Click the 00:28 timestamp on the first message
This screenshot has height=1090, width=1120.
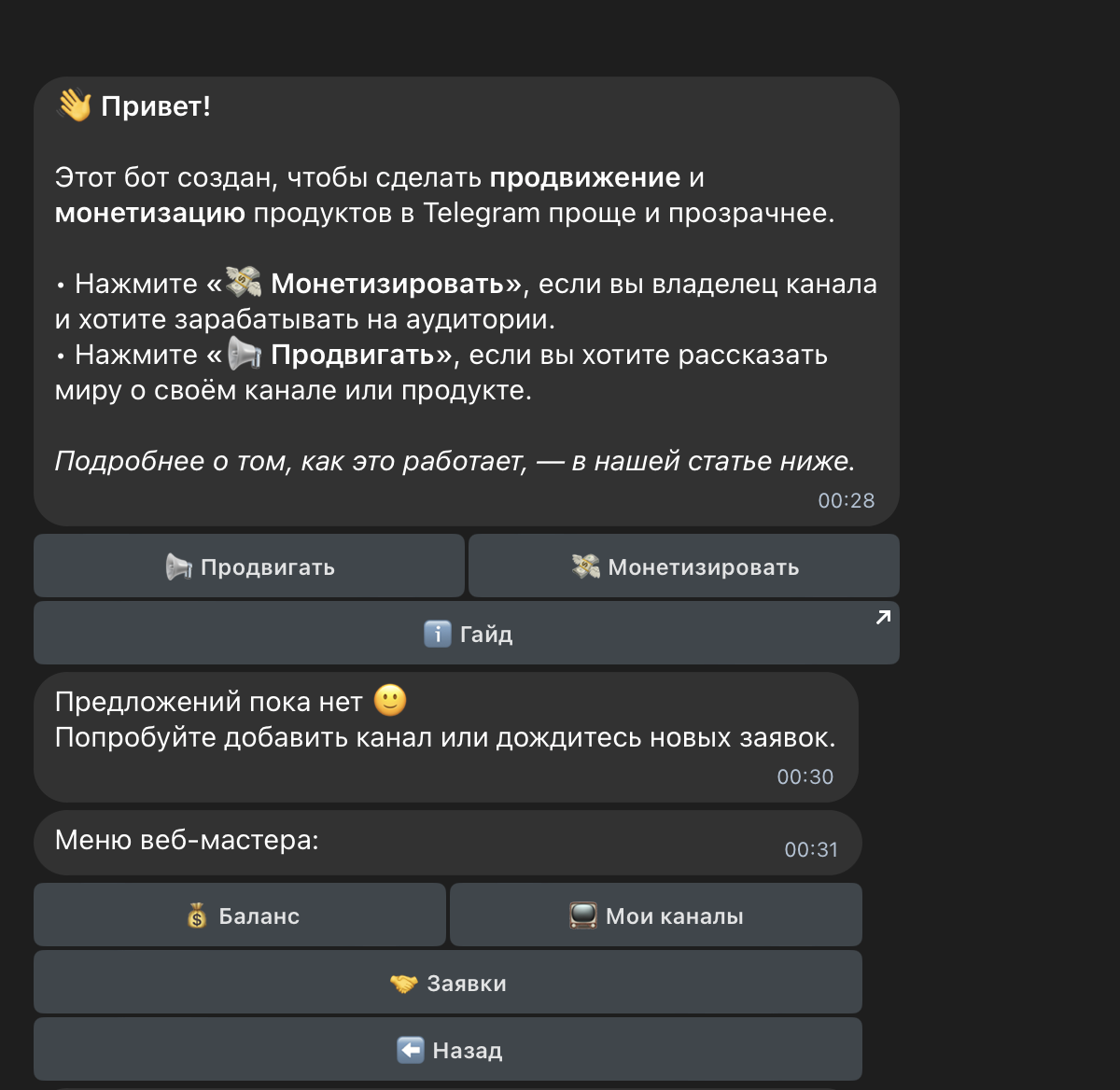pyautogui.click(x=846, y=500)
